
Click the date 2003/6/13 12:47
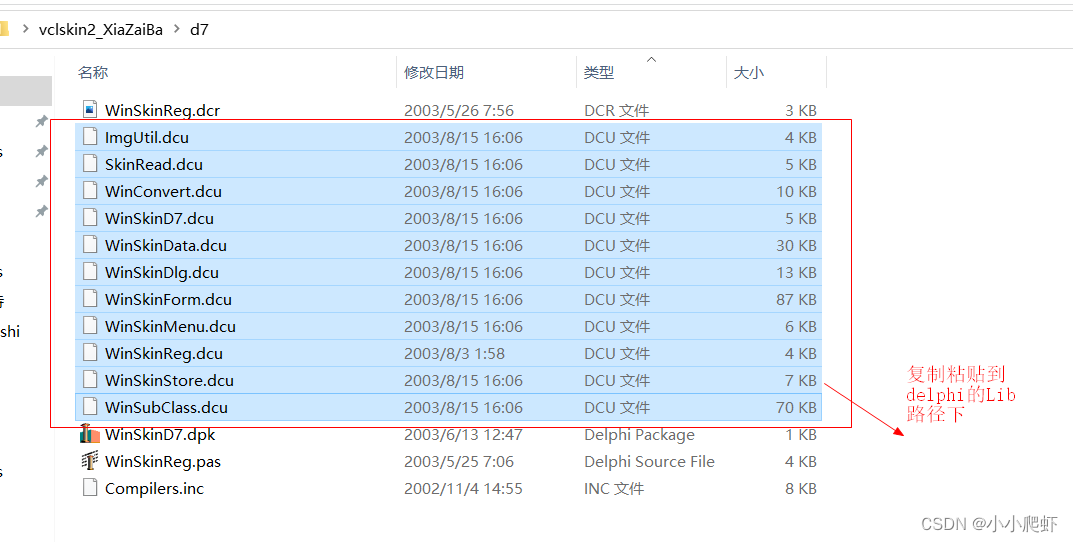[x=463, y=435]
